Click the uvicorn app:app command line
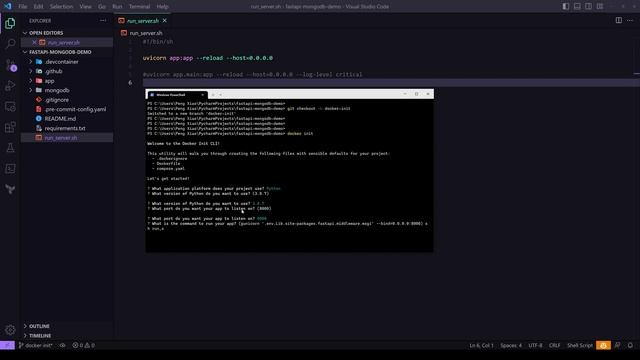The width and height of the screenshot is (640, 360). tap(208, 58)
